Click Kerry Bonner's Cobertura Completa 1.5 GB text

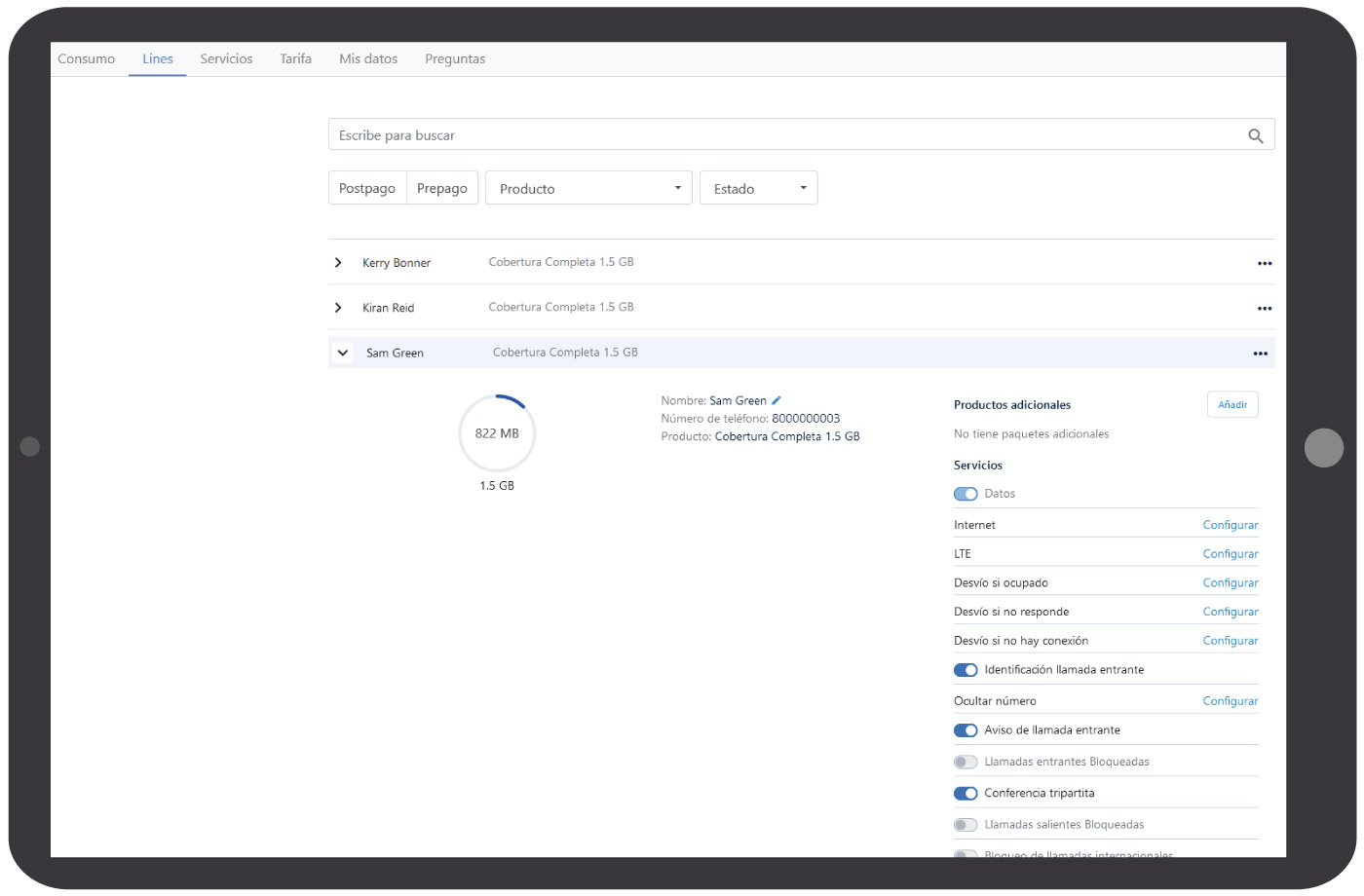[x=561, y=262]
